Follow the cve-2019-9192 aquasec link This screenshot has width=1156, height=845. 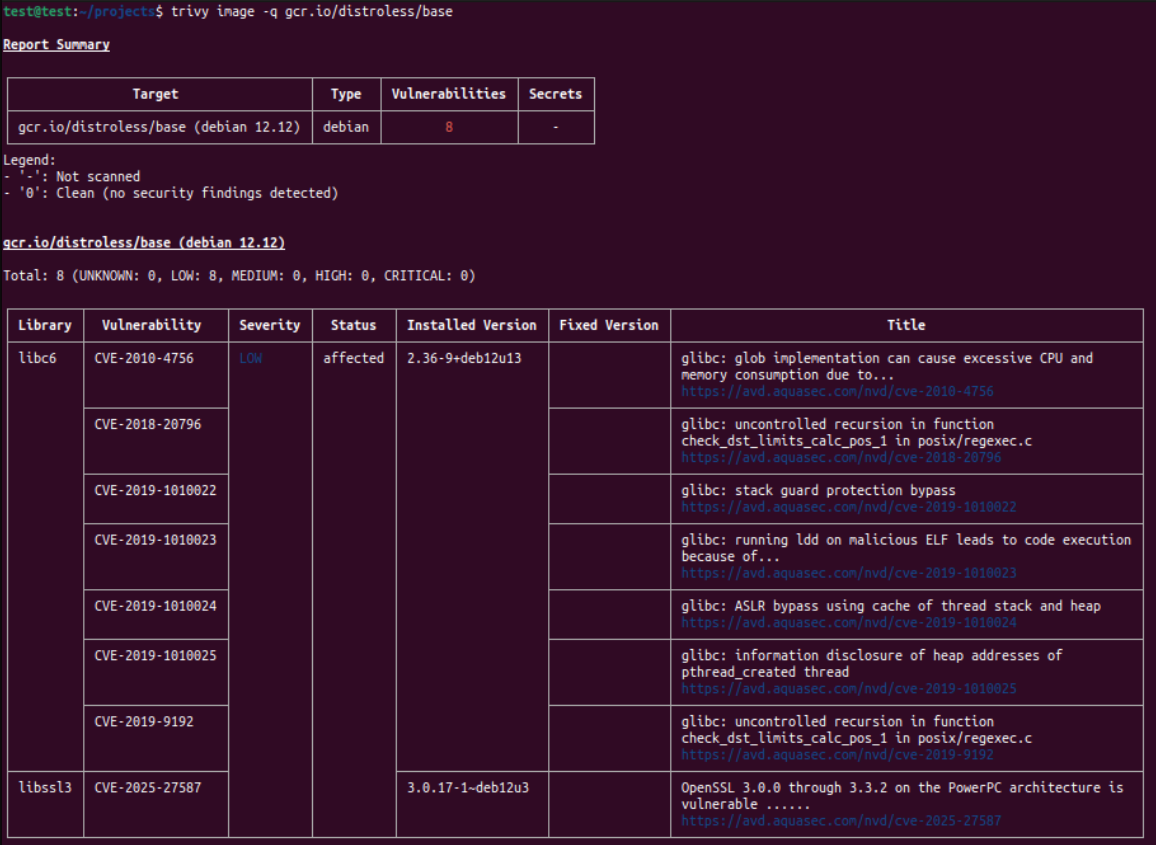(837, 755)
